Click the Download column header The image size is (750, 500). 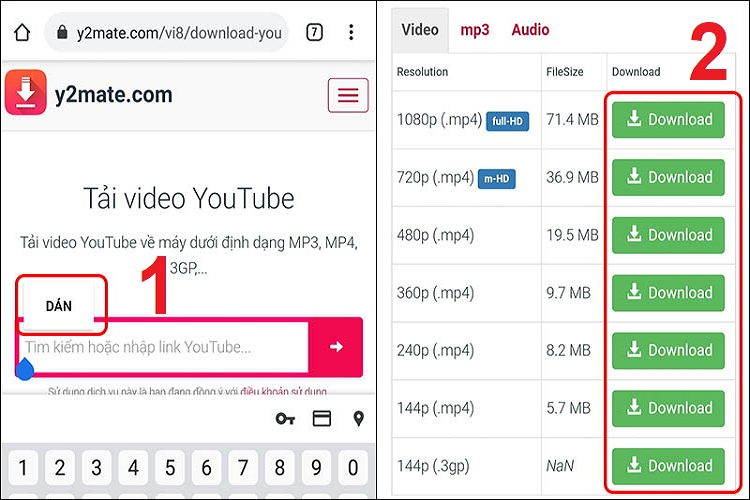tap(636, 72)
